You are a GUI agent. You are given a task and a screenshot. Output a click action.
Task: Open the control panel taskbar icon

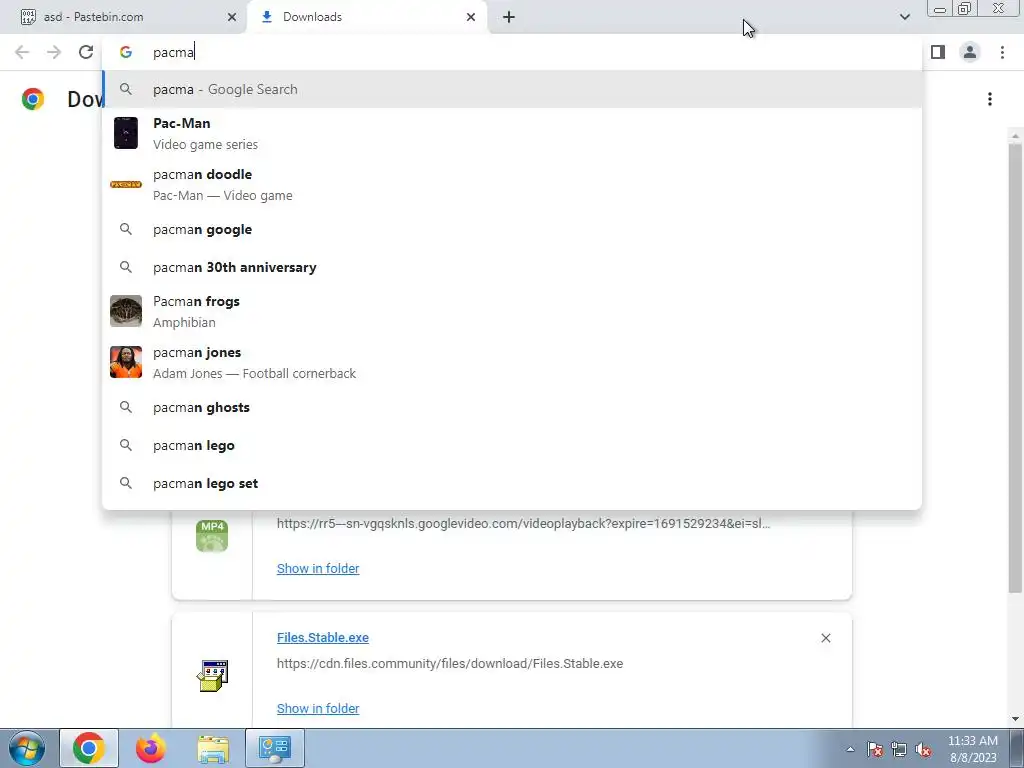275,748
